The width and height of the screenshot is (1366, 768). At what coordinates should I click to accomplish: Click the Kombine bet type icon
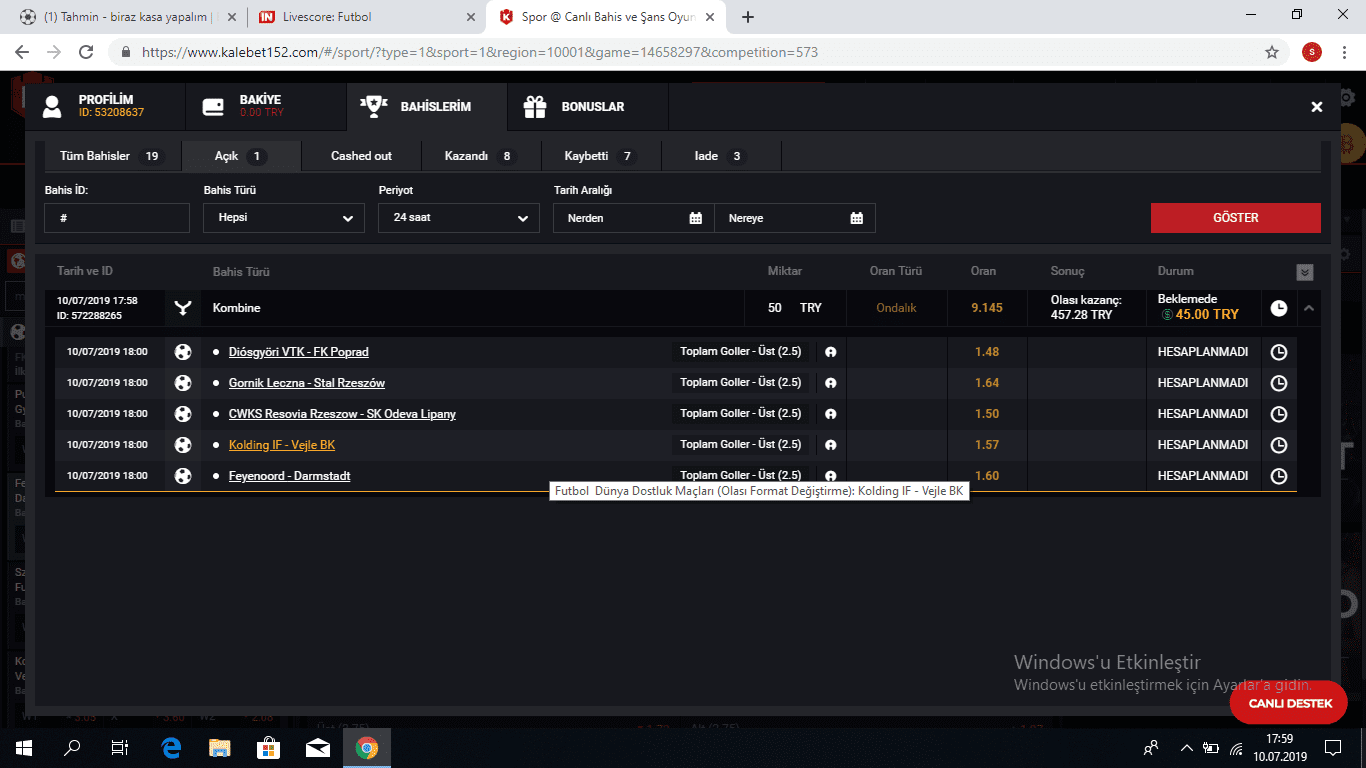[x=182, y=308]
